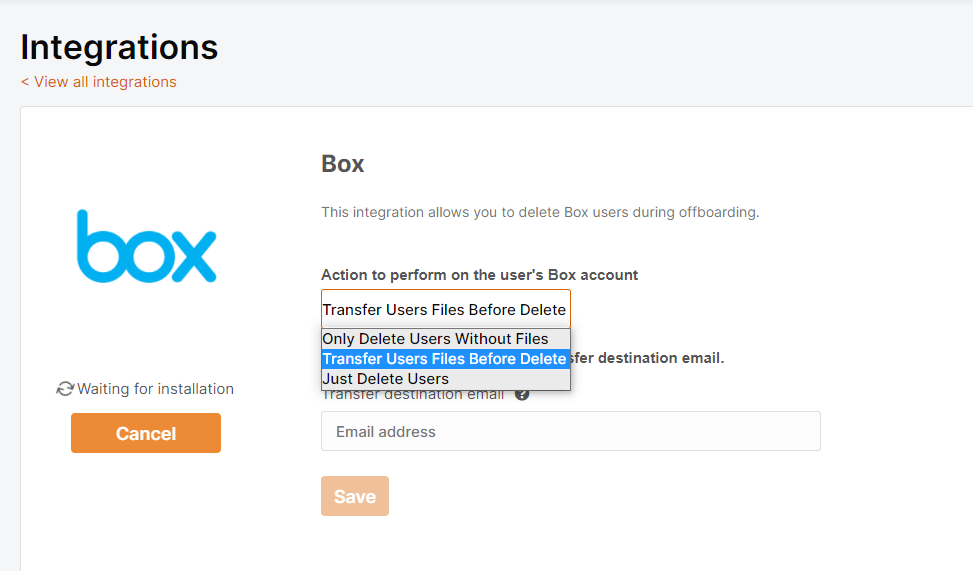Click the blue Box logo

point(146,246)
